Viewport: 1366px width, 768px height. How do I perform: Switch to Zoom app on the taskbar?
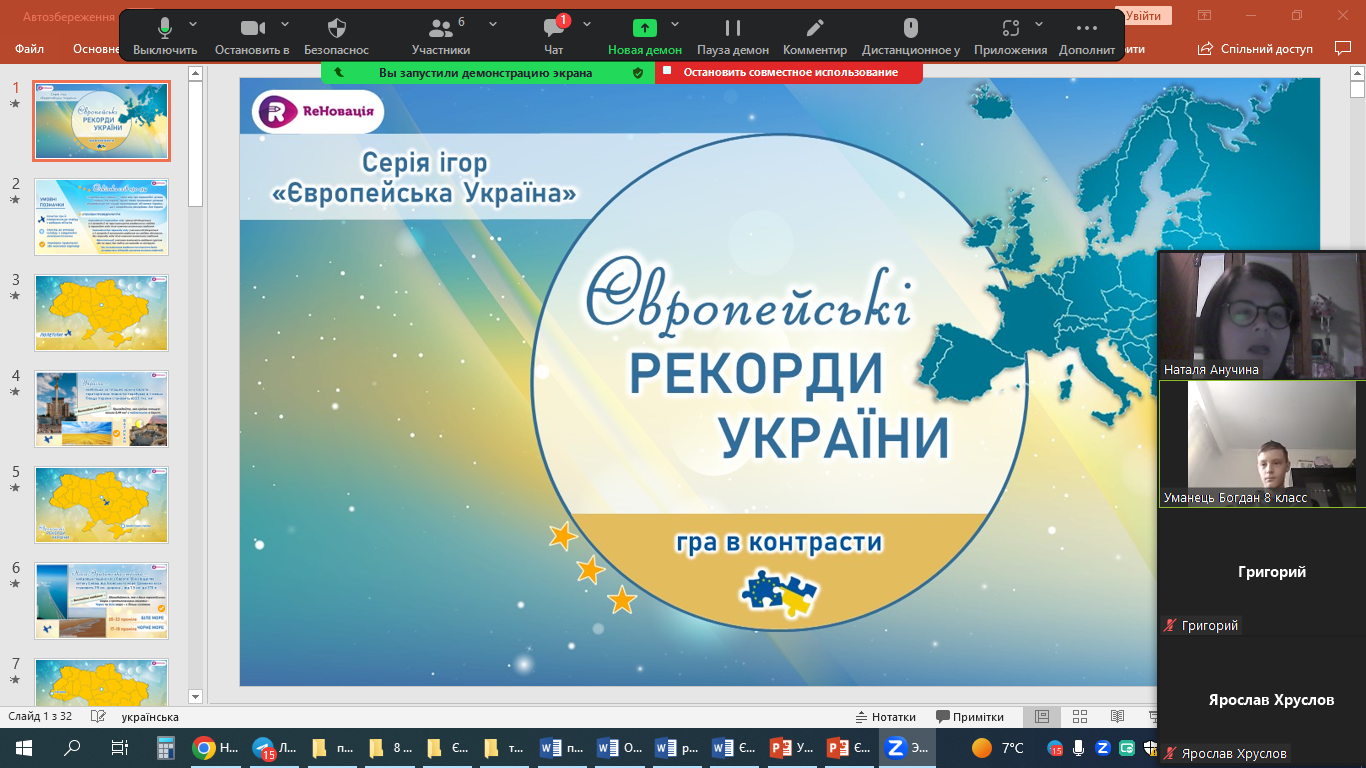pos(908,748)
